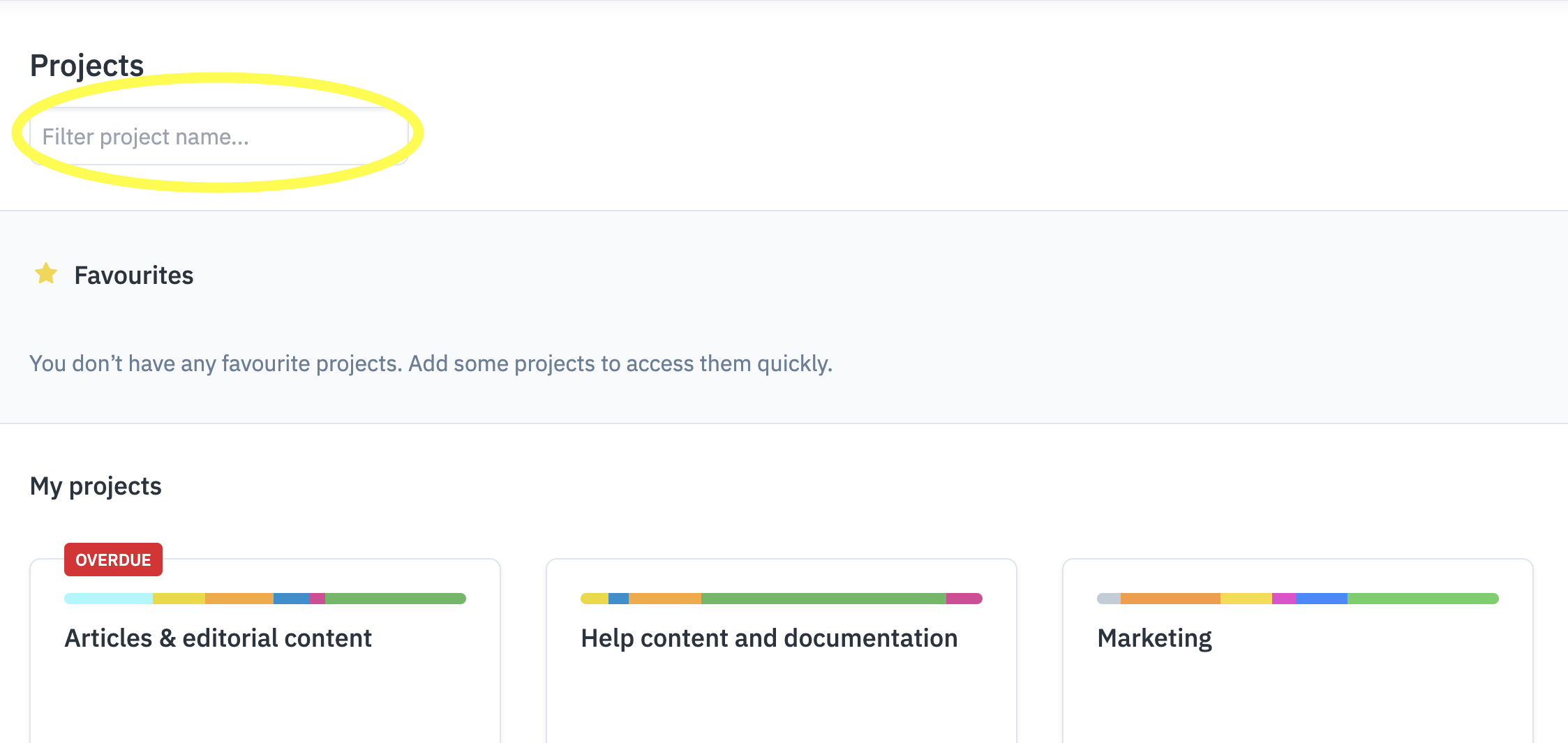Open the "Help content and documentation" project

pyautogui.click(x=769, y=637)
